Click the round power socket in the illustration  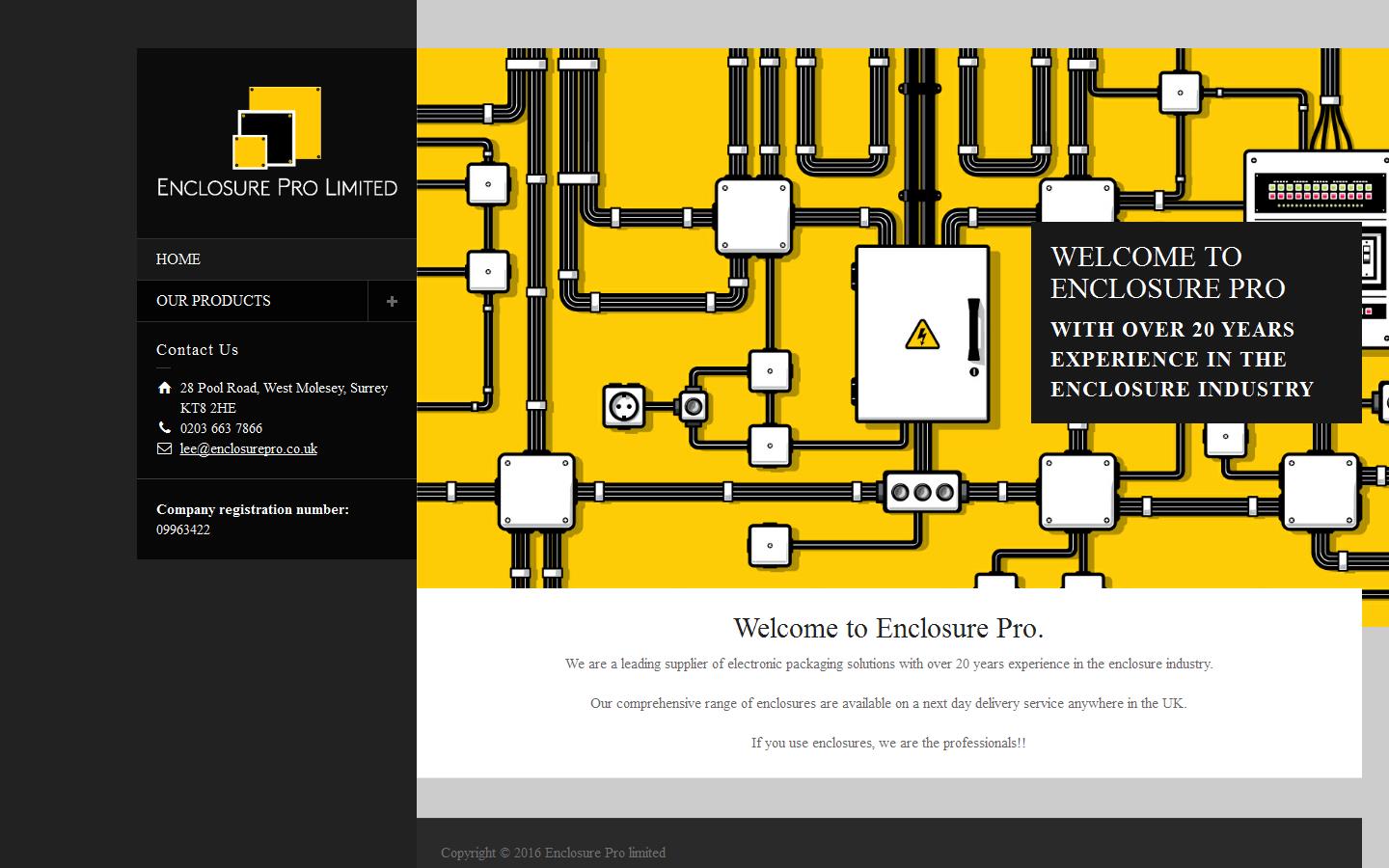[624, 406]
